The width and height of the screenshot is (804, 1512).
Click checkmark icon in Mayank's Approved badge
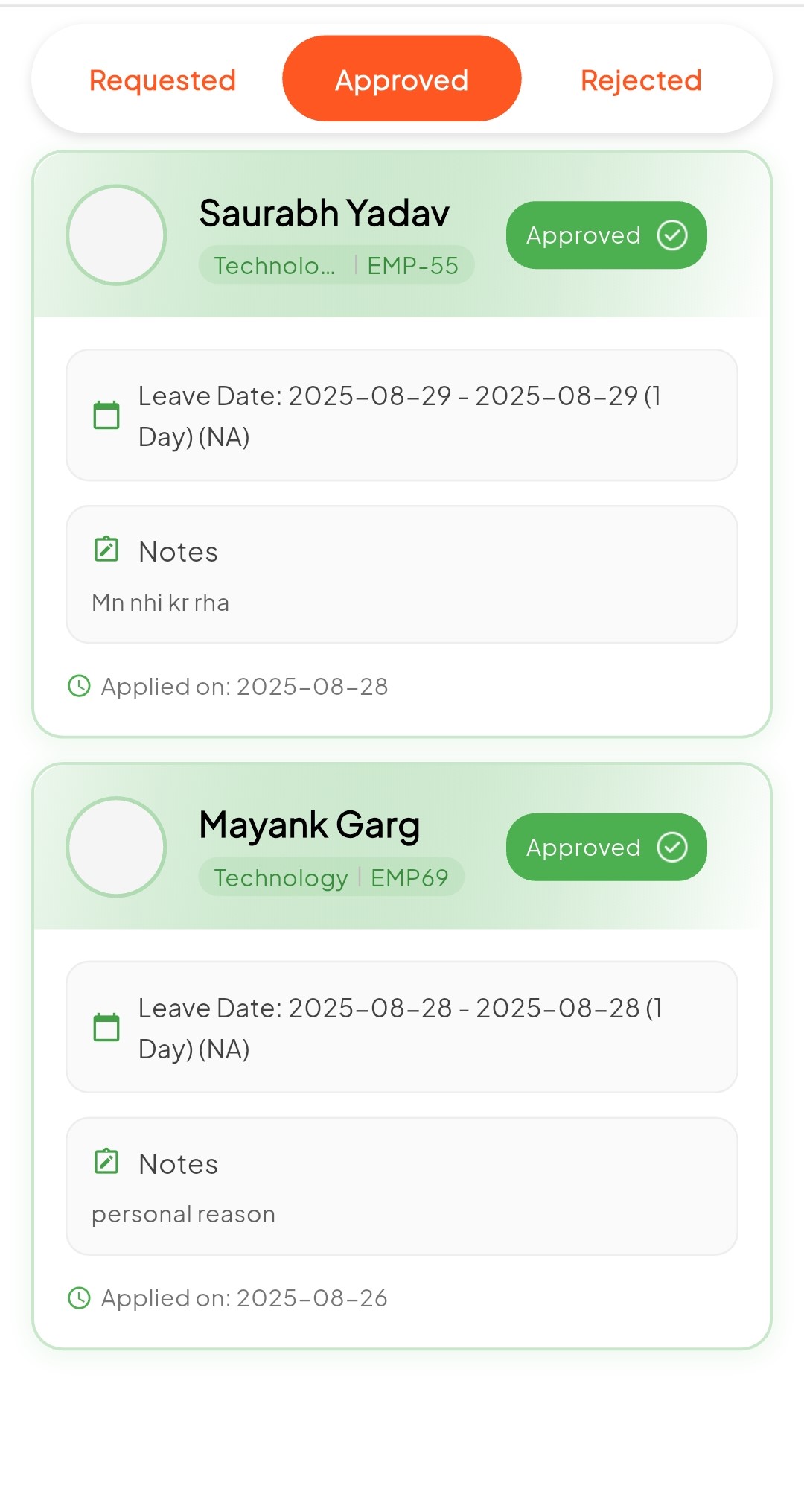coord(672,847)
